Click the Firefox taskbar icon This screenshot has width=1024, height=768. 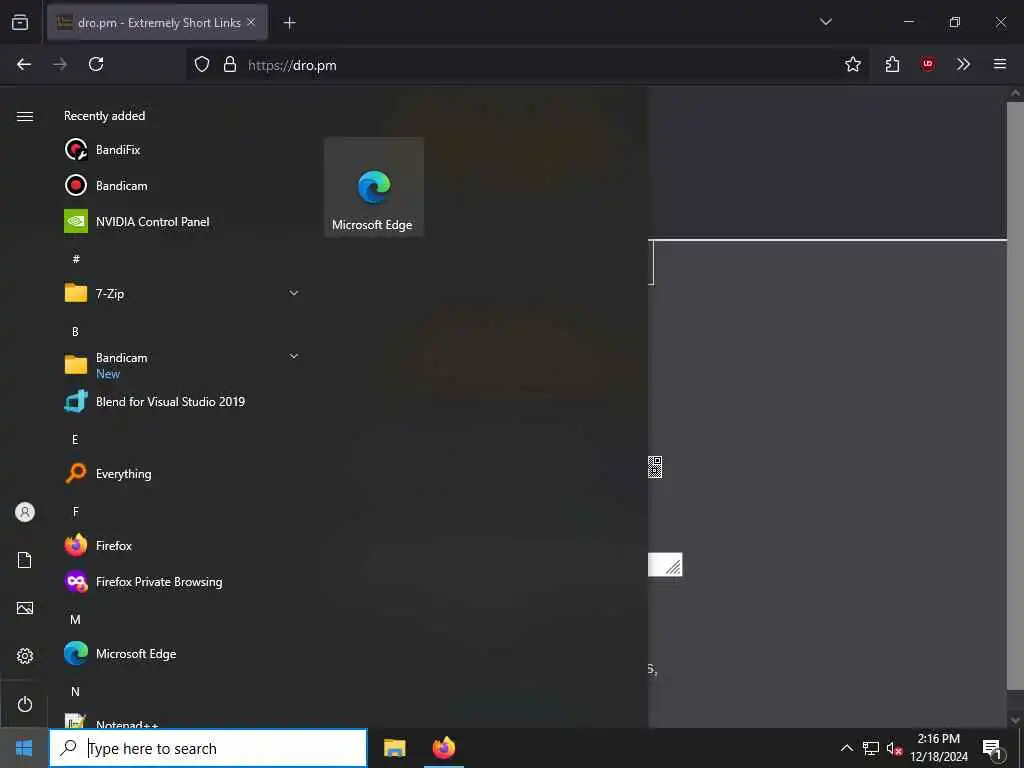[443, 748]
